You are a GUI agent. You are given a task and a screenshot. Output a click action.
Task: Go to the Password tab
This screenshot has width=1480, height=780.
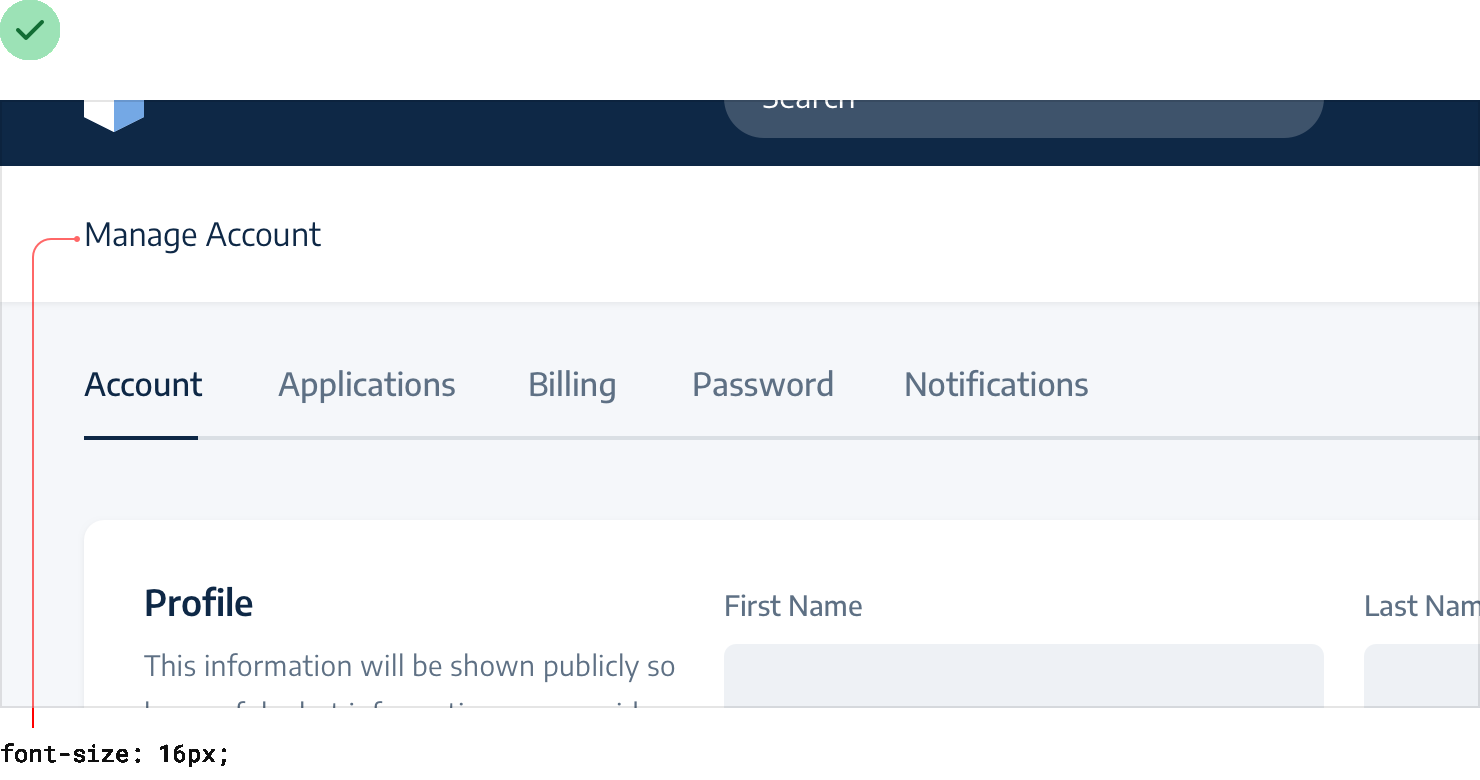coord(763,385)
